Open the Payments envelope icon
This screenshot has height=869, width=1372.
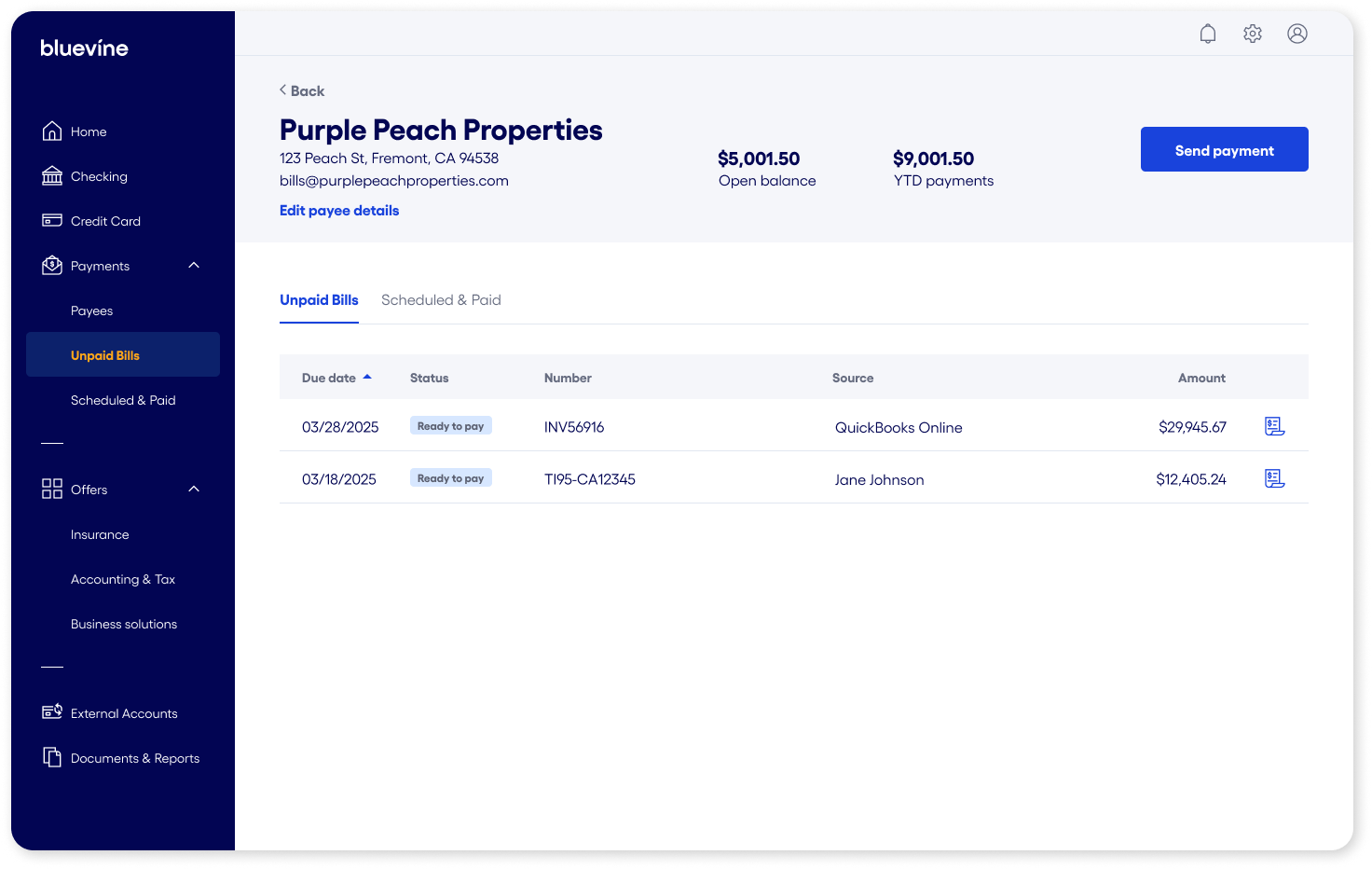click(52, 265)
